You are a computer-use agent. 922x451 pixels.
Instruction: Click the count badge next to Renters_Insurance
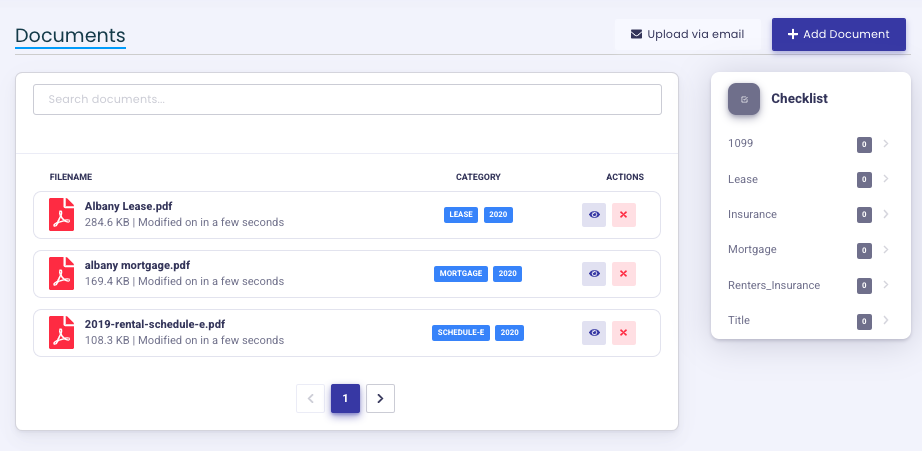pos(864,286)
